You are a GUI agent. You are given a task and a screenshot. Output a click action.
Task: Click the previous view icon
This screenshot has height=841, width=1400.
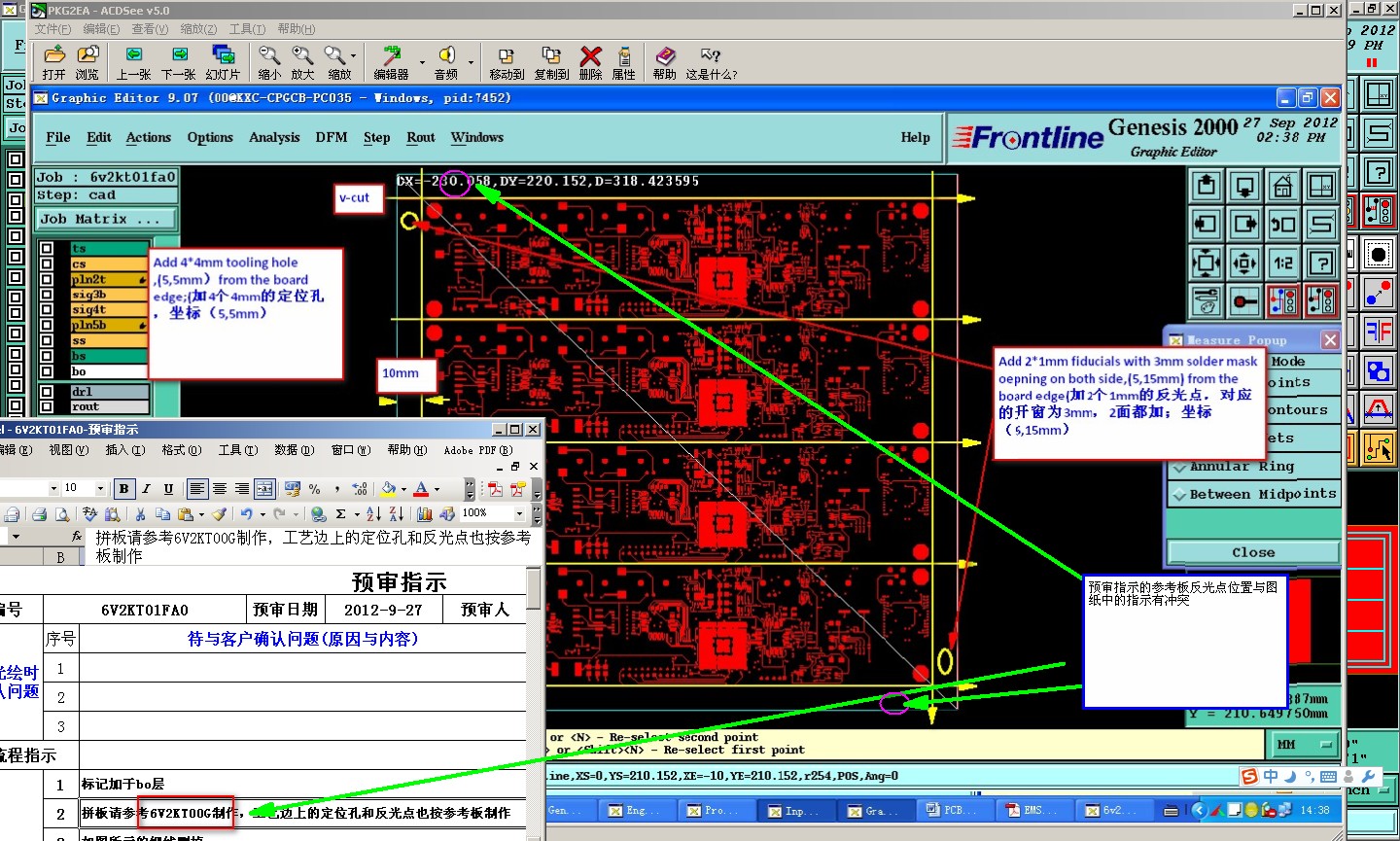tap(1282, 225)
